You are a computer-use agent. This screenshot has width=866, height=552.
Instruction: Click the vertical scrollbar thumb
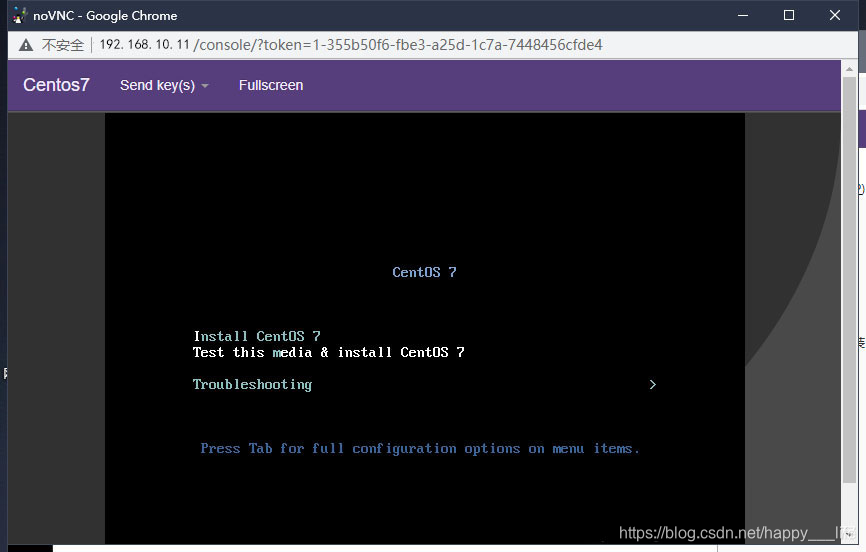[849, 280]
